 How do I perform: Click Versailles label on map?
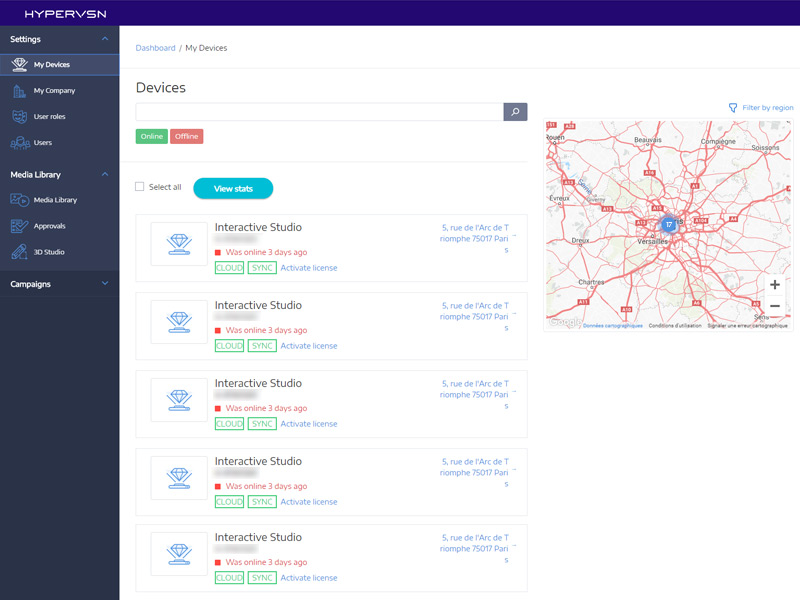point(652,241)
